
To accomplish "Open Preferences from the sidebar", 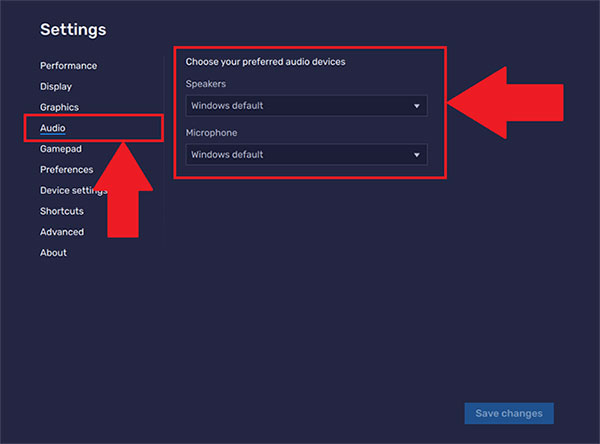I will 66,170.
